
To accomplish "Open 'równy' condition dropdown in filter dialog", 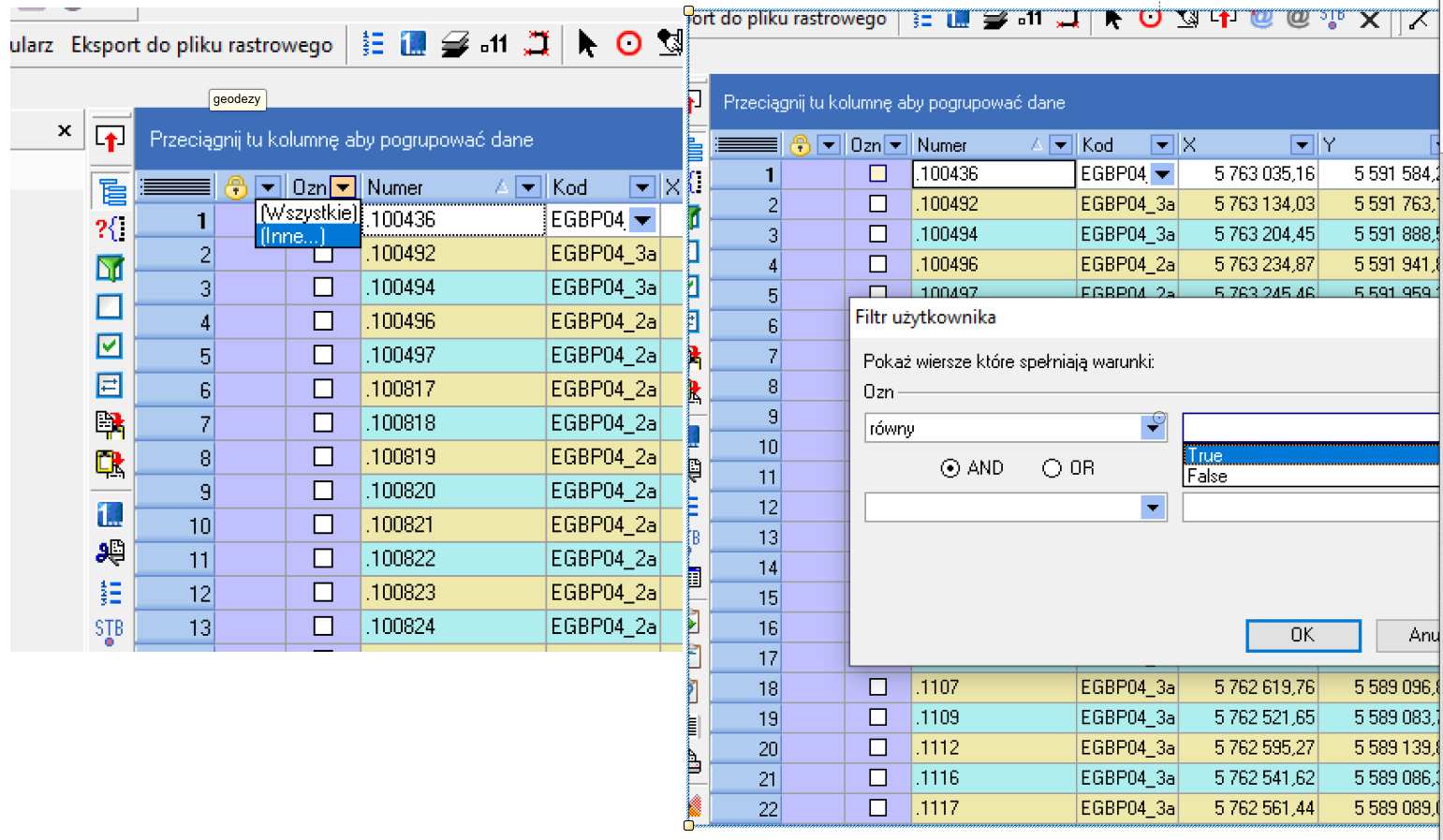I will [x=1153, y=428].
